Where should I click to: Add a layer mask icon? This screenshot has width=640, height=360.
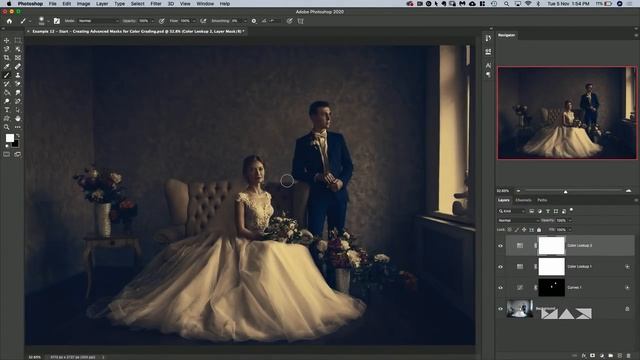click(x=593, y=356)
